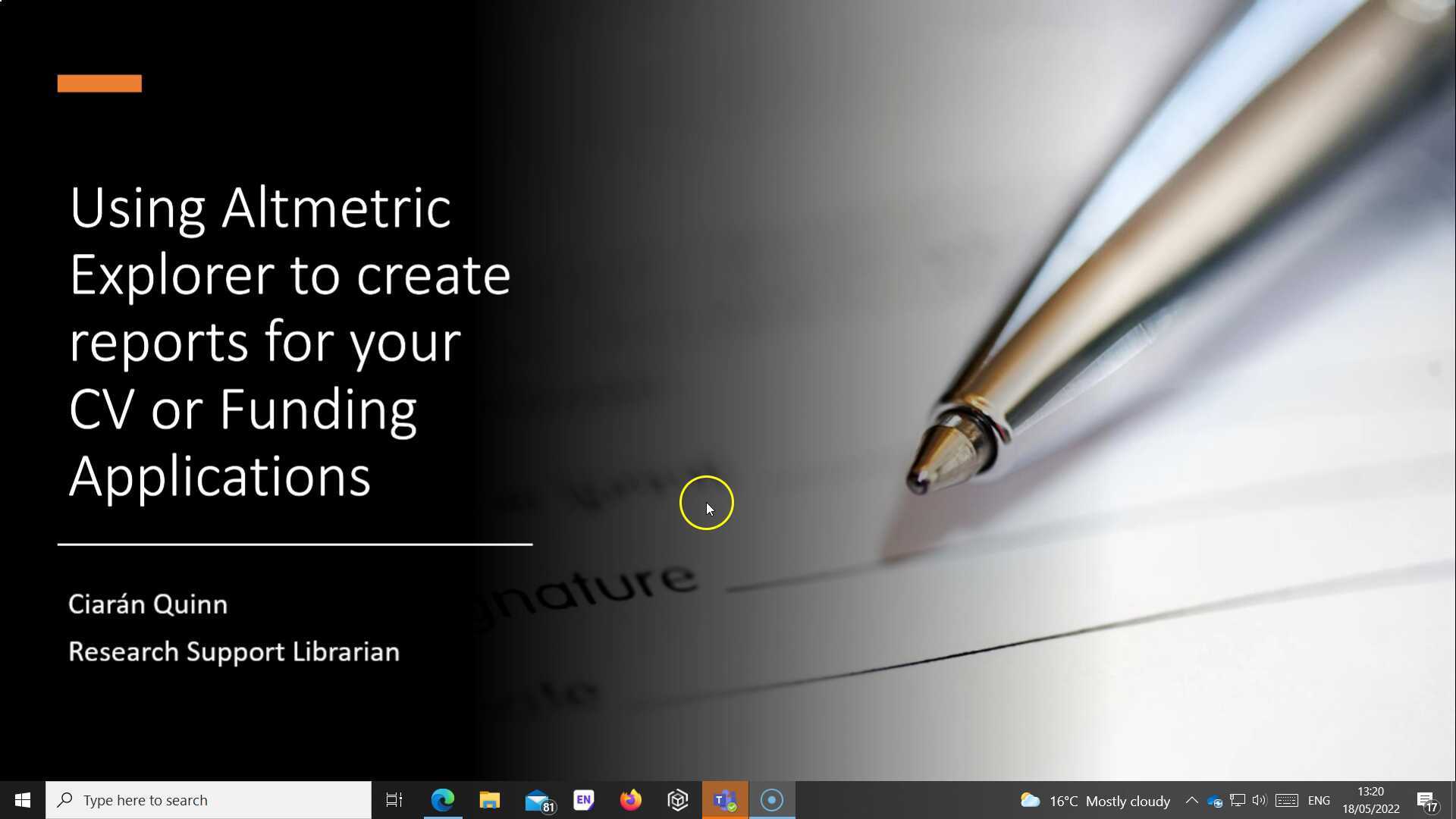Open the screen recorder app on the taskbar
Image resolution: width=1456 pixels, height=819 pixels.
pyautogui.click(x=771, y=799)
